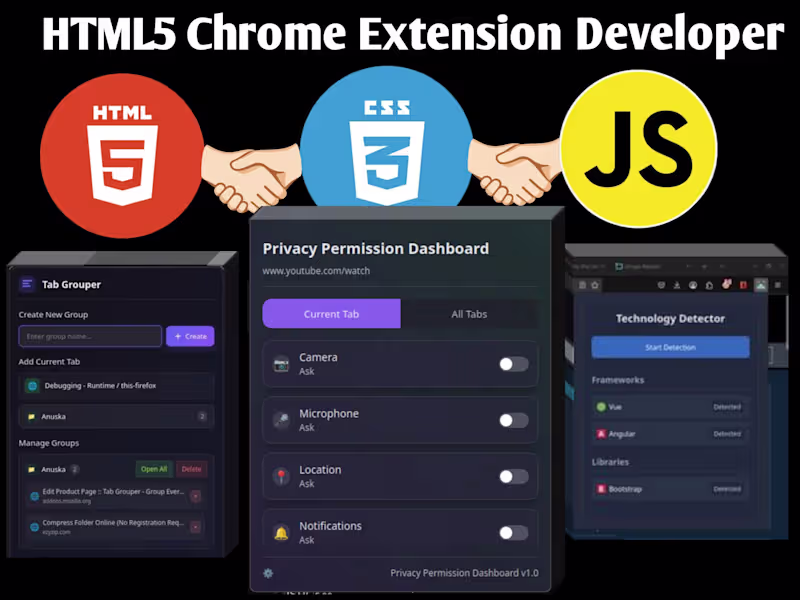Click the Anuska name under Manage Groups

click(54, 469)
